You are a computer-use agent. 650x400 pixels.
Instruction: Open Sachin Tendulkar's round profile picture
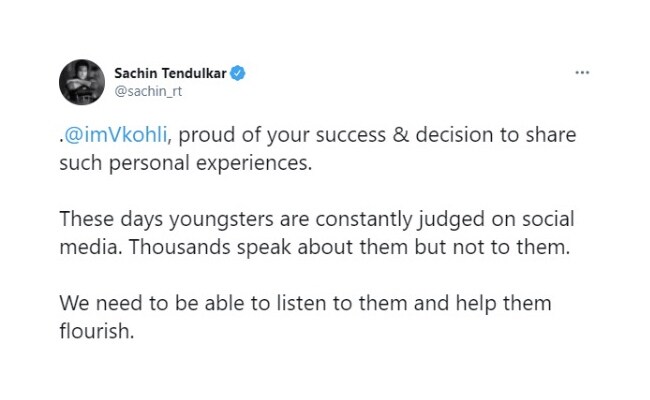tap(82, 82)
